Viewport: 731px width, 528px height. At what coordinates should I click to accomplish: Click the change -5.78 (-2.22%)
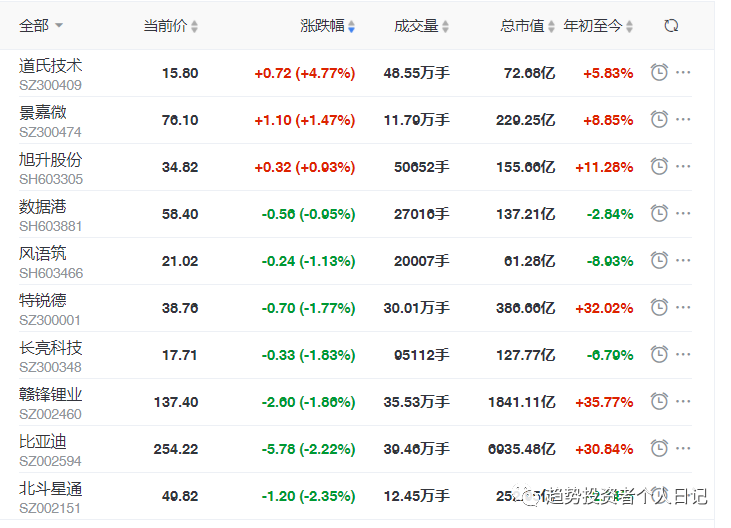(x=308, y=449)
